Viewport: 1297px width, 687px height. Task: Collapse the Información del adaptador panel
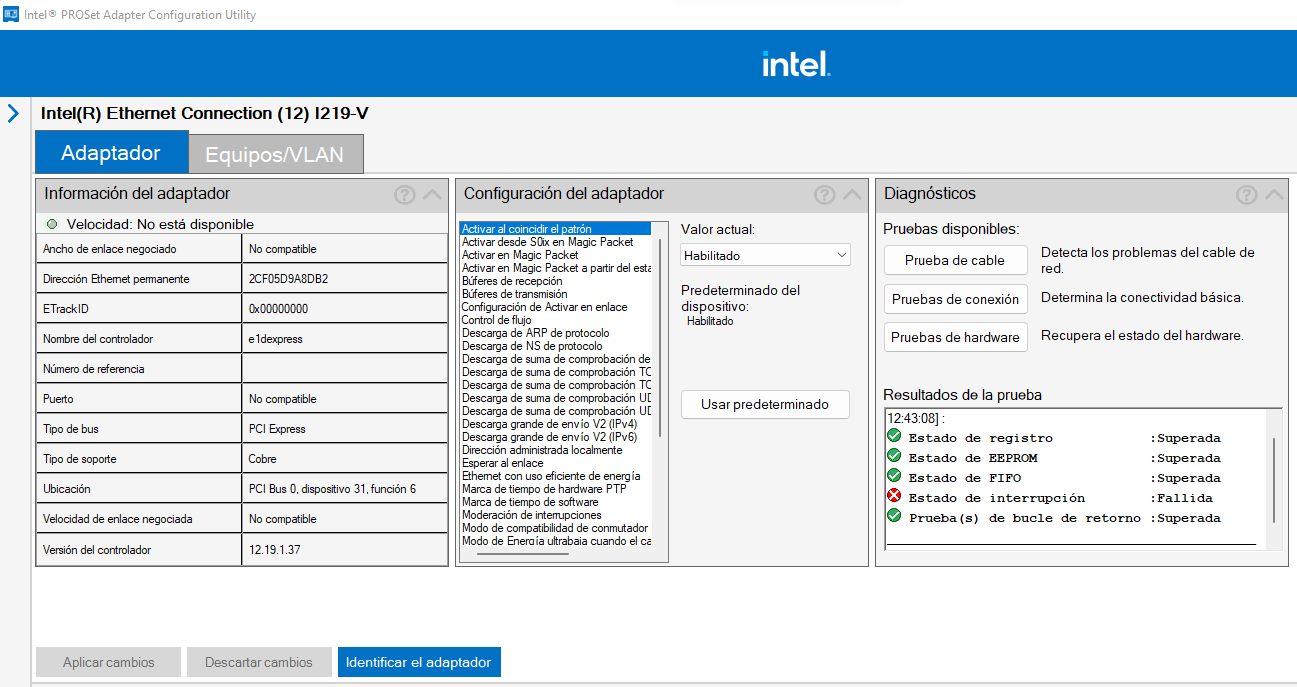click(x=432, y=195)
